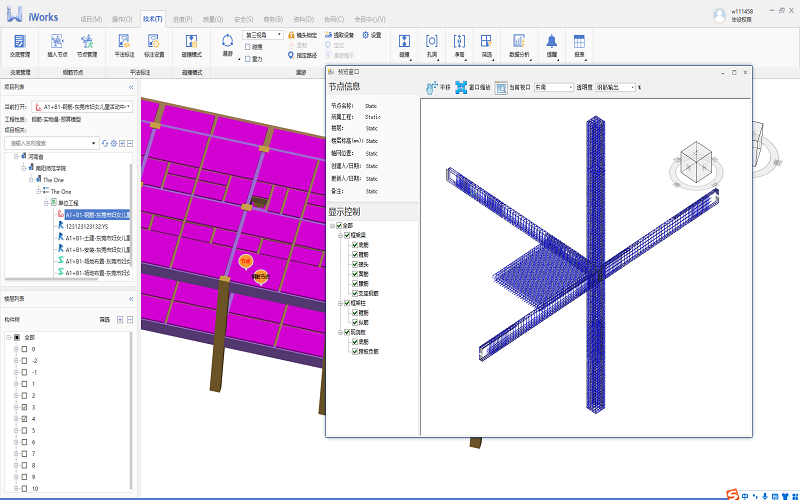Click the project list vertical scrollbar
Screen dimensions: 800x500
131,214
